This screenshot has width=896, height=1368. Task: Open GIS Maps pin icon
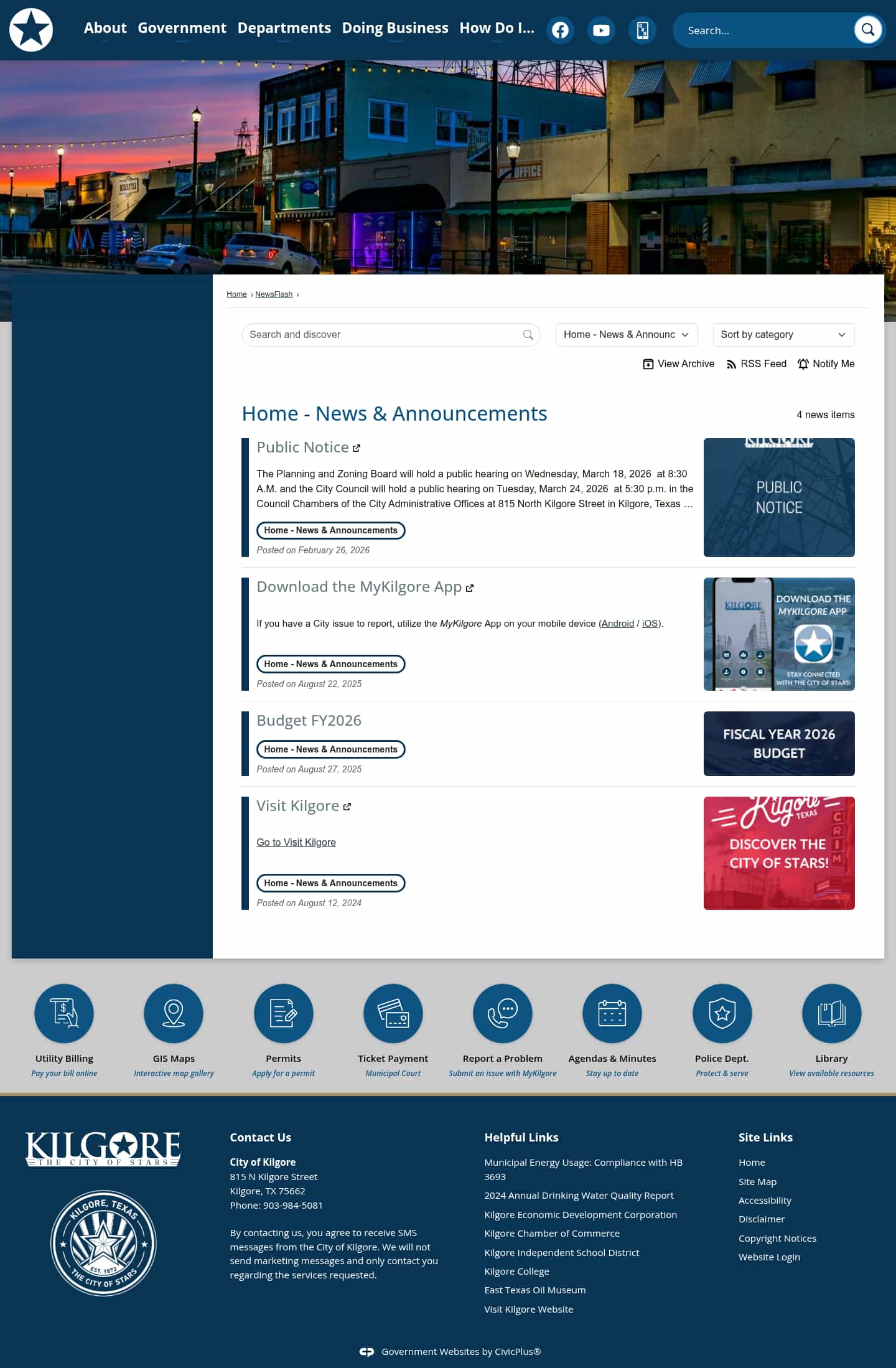point(174,1013)
